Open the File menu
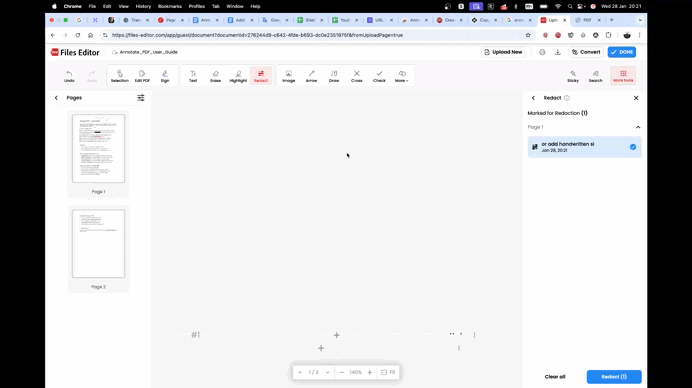 click(x=92, y=6)
